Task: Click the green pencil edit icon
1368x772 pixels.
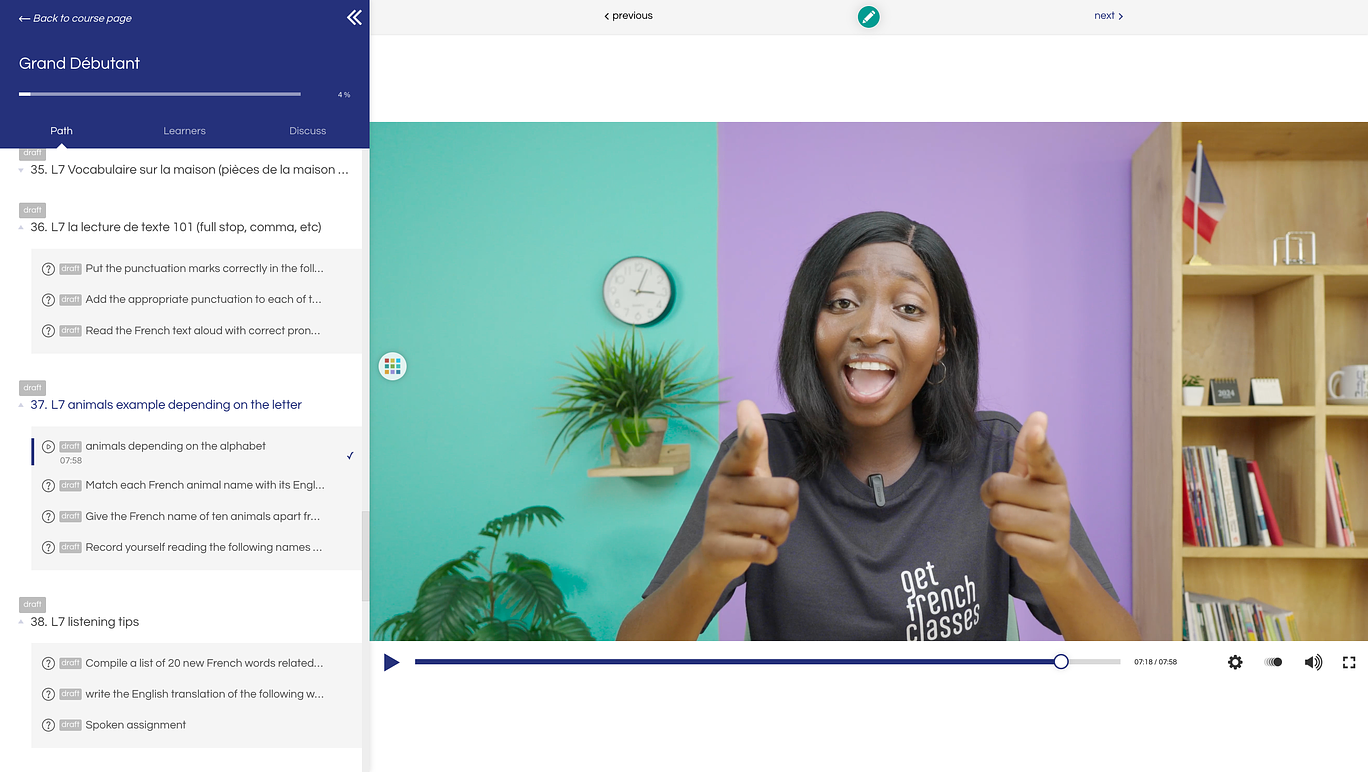Action: (x=868, y=16)
